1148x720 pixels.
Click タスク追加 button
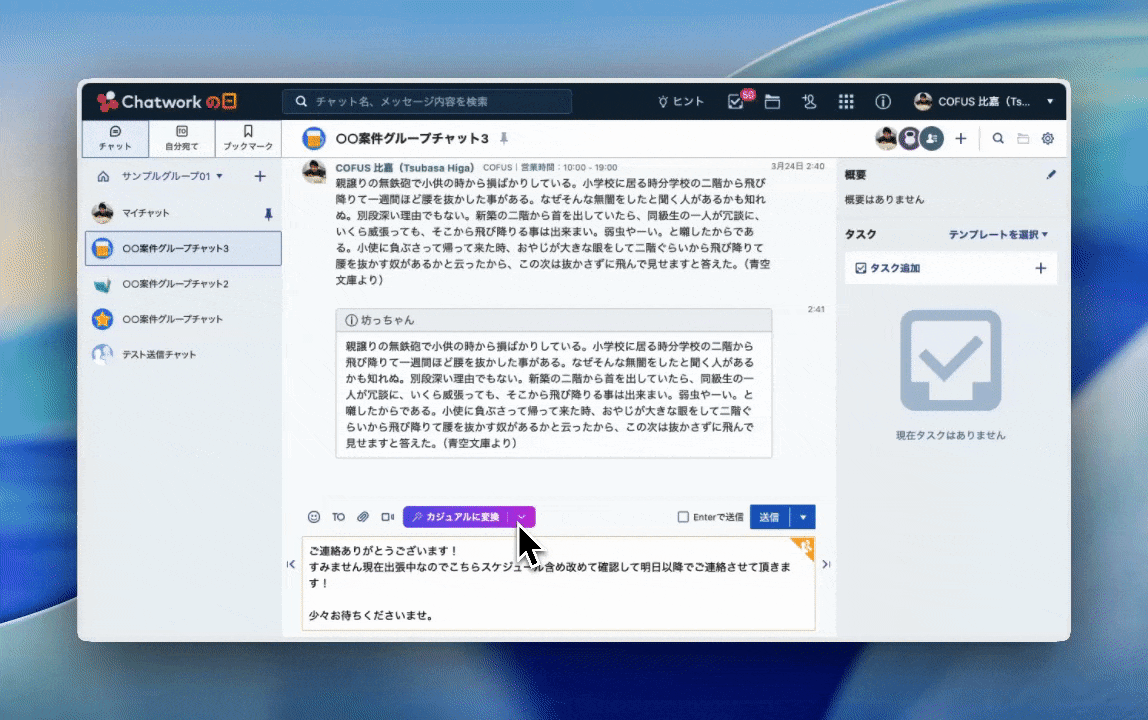[888, 268]
